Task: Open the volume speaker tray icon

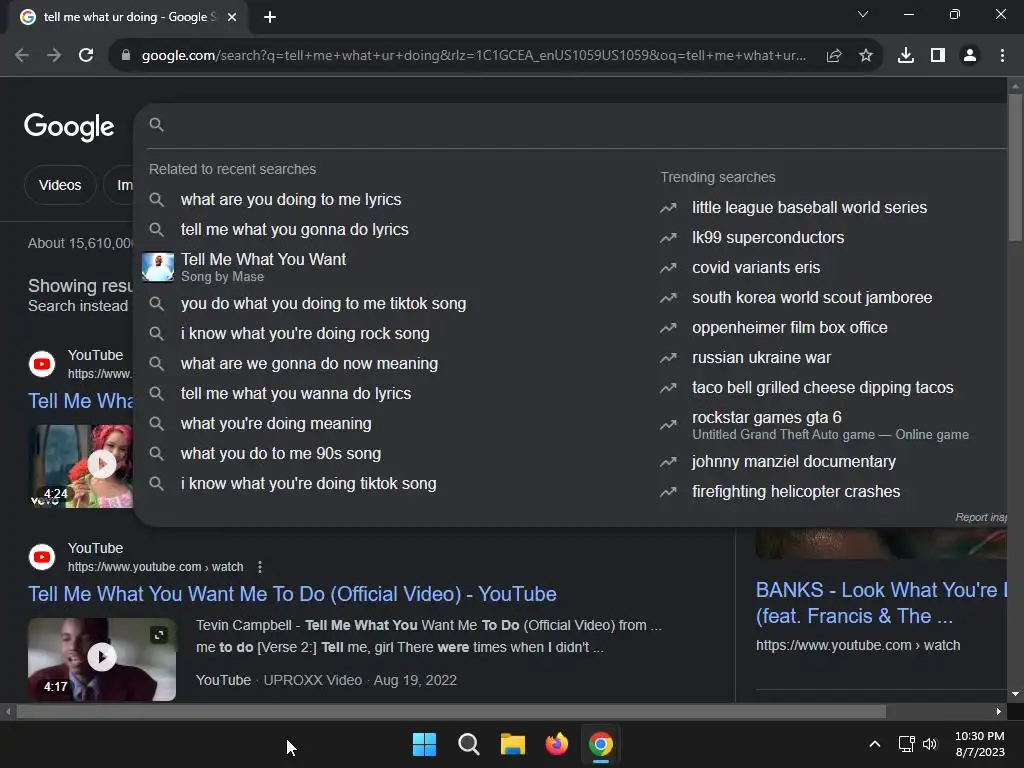Action: coord(930,744)
